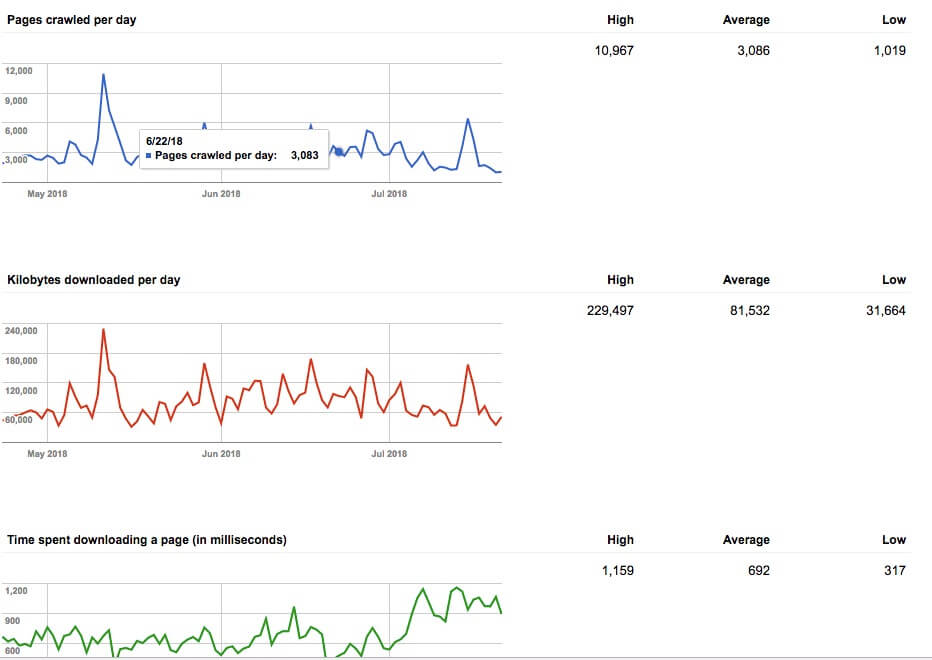Click the 120,000 axis label on red chart
Viewport: 932px width, 660px height.
coord(21,390)
